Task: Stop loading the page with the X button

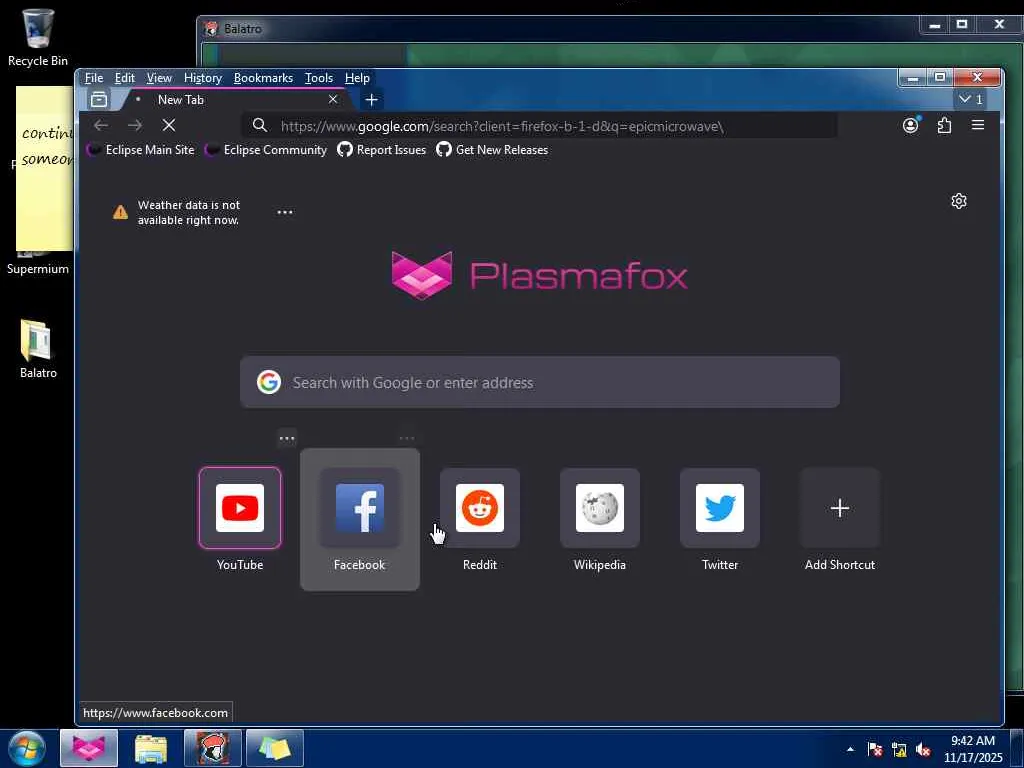Action: [x=168, y=125]
